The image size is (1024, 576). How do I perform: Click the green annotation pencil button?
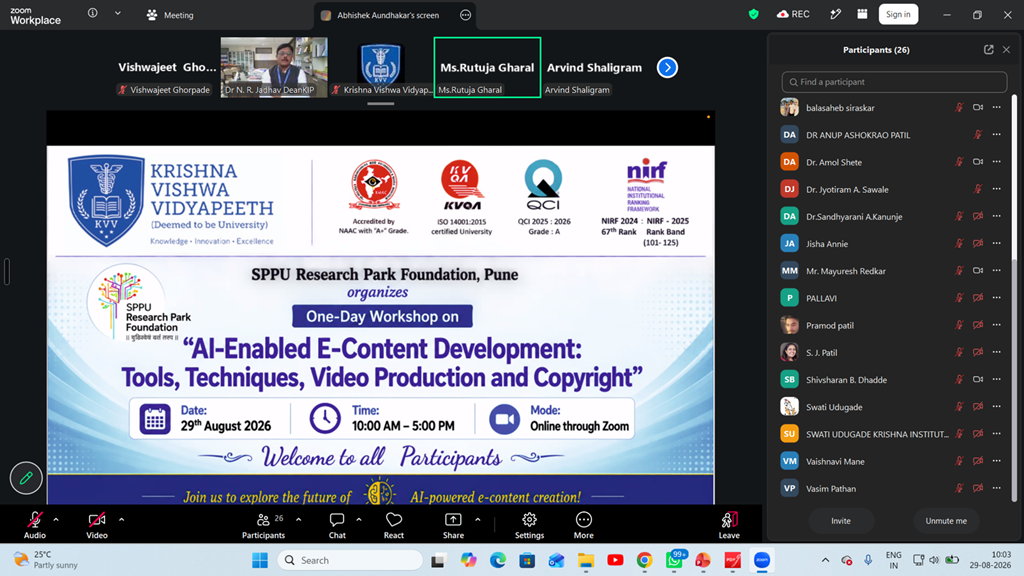[26, 478]
